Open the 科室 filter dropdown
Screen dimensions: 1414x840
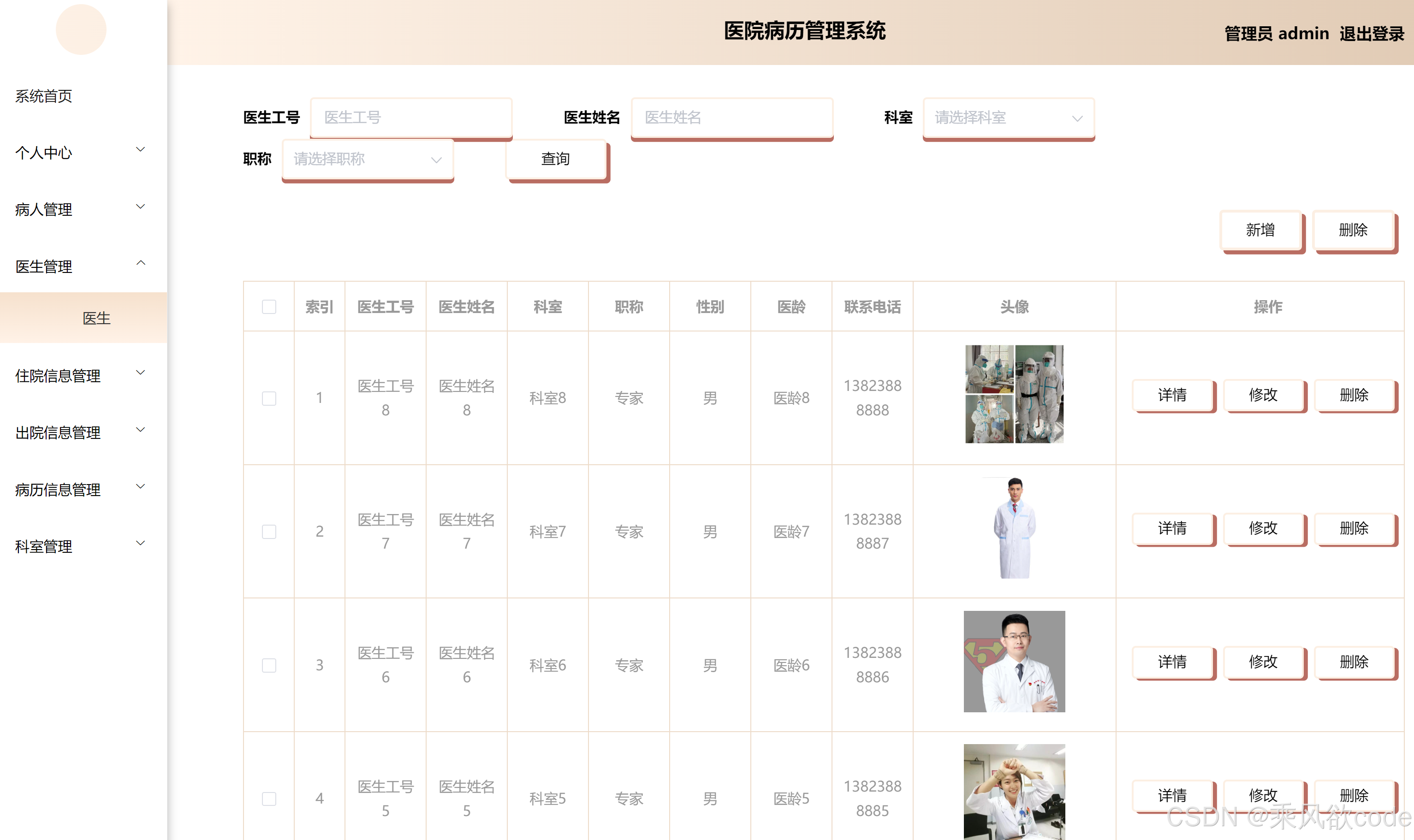pos(1008,118)
